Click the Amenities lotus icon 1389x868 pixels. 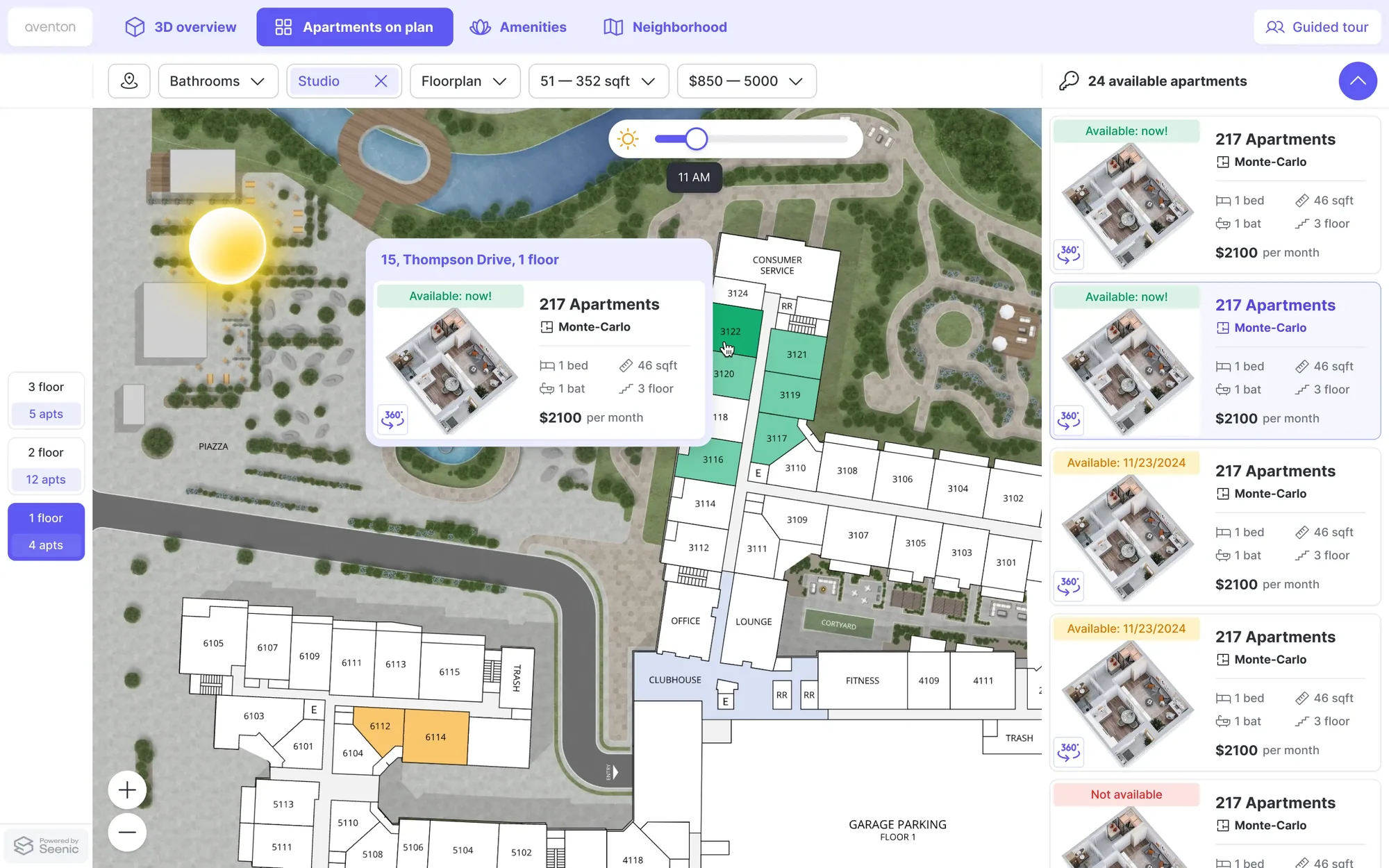(x=481, y=27)
